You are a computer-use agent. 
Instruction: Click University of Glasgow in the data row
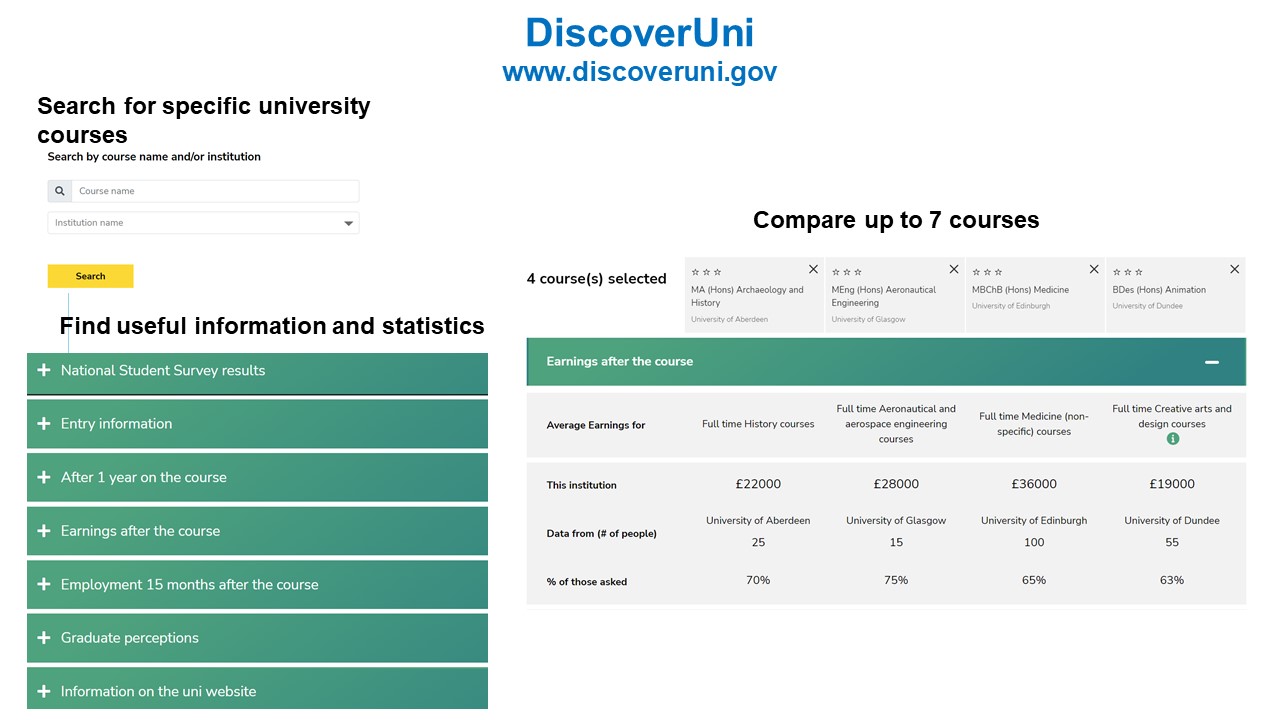point(896,520)
